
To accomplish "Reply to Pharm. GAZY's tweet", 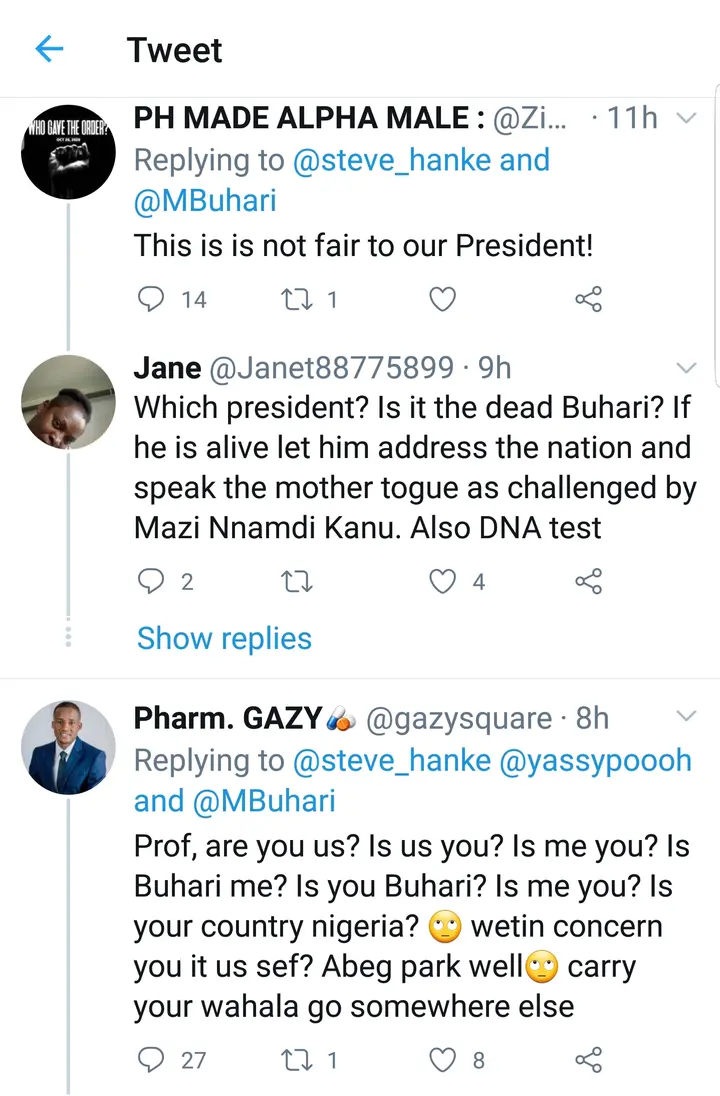I will click(150, 1059).
